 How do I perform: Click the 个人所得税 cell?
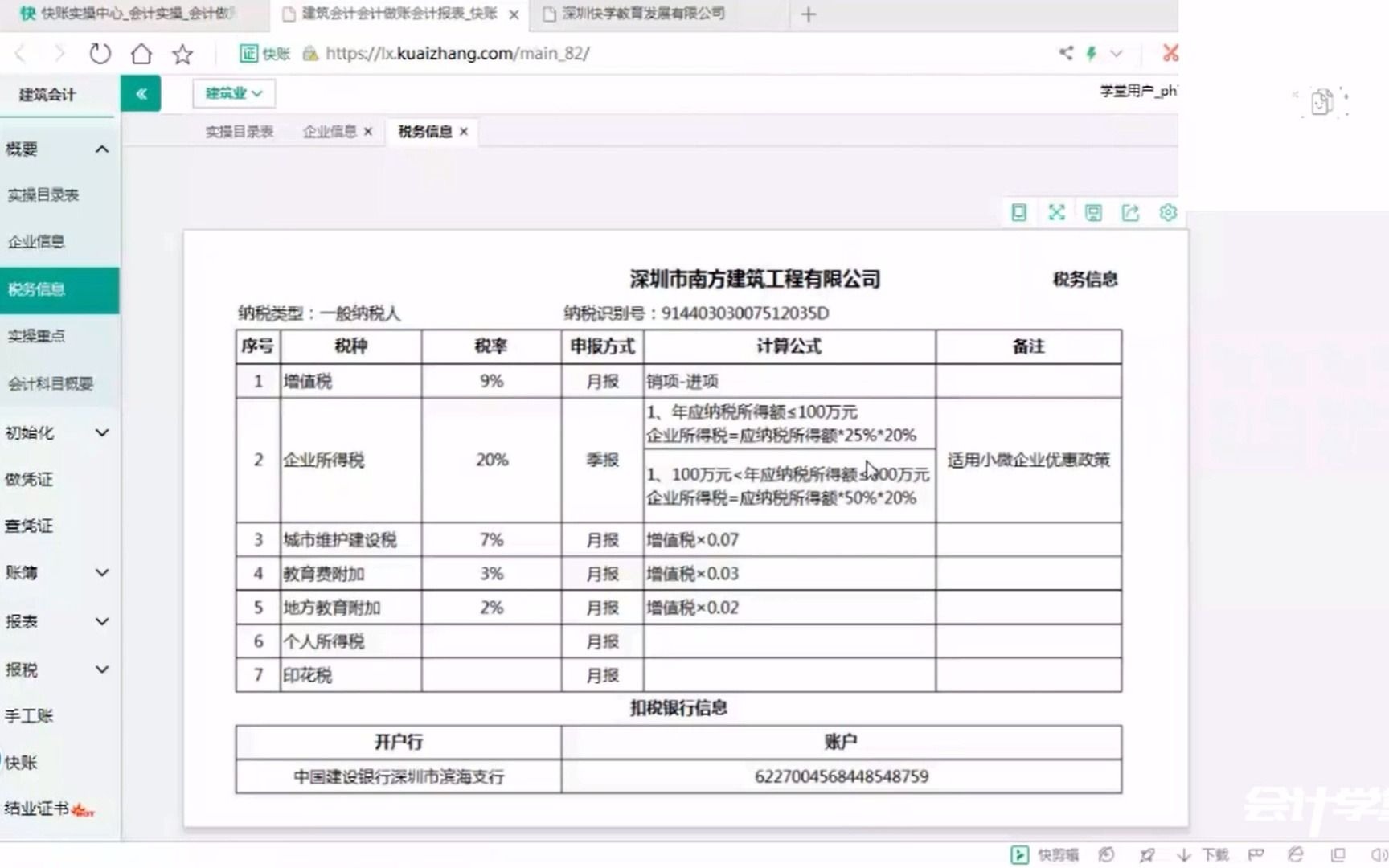pyautogui.click(x=350, y=641)
